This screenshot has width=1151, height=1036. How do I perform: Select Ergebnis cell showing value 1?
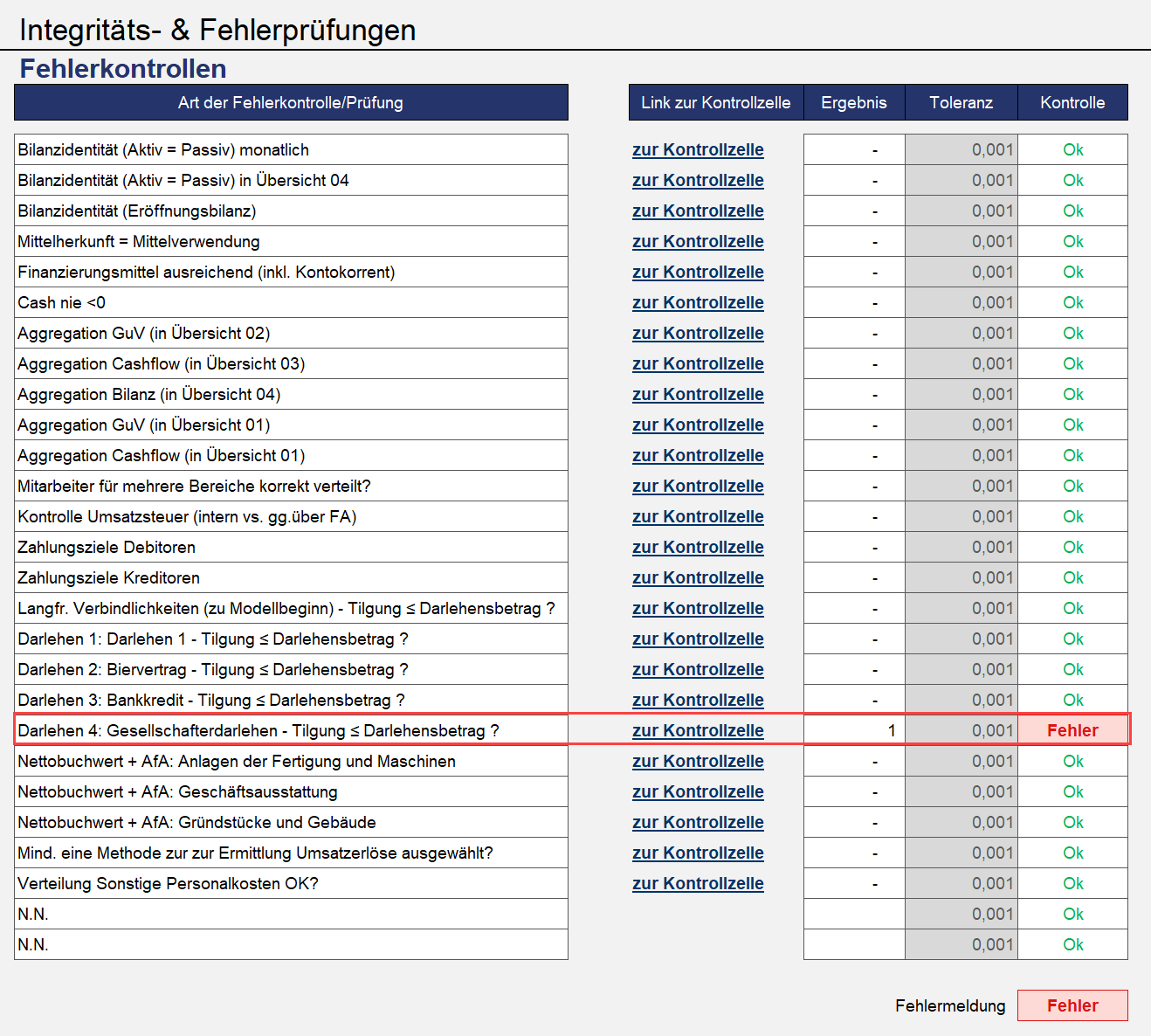pyautogui.click(x=854, y=730)
